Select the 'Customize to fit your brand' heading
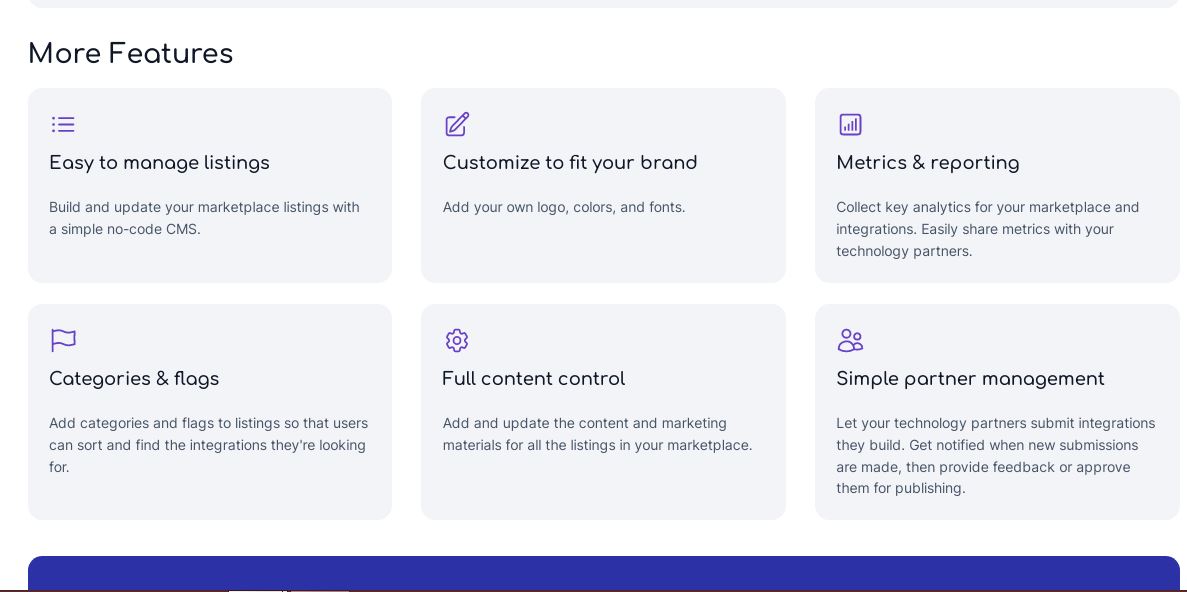 tap(570, 163)
